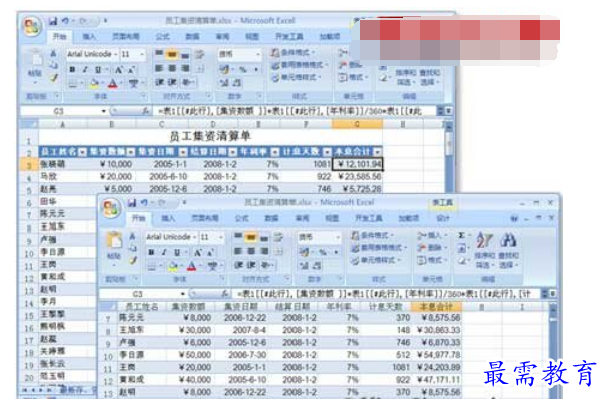605x405 pixels.
Task: Apply percent style in front window
Action: pyautogui.click(x=323, y=252)
